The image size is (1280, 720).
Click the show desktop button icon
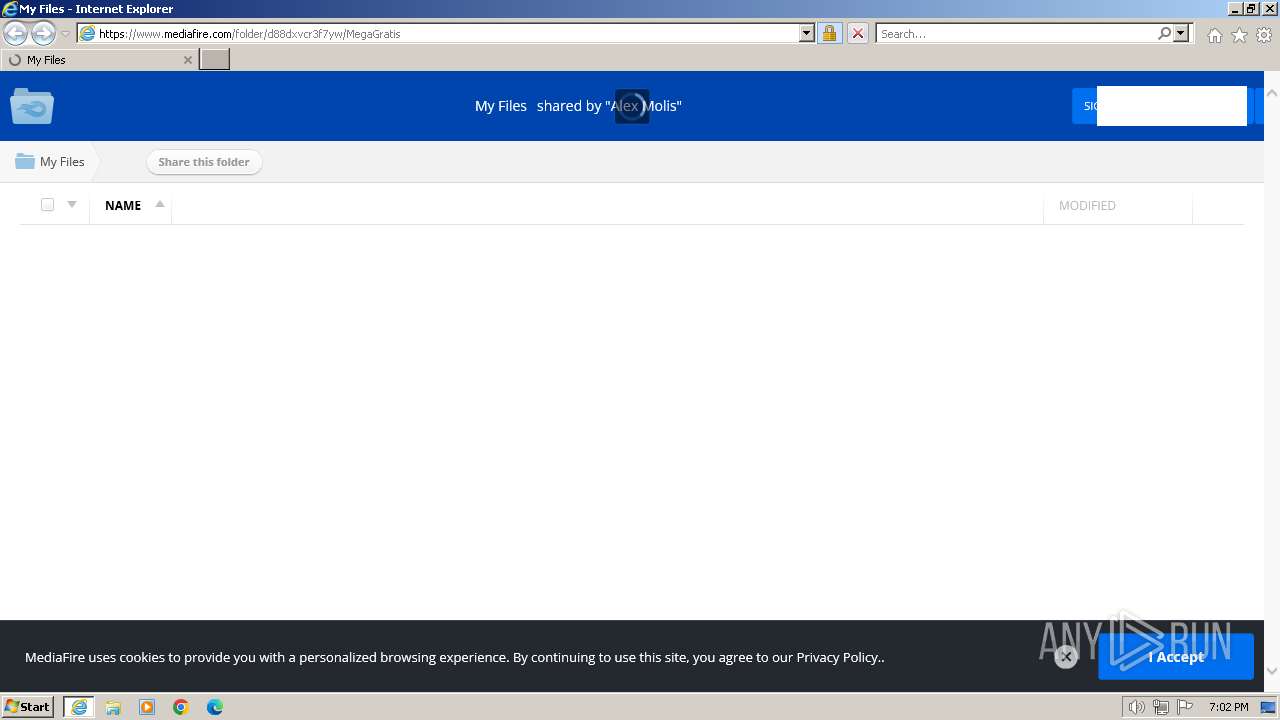coord(1268,707)
